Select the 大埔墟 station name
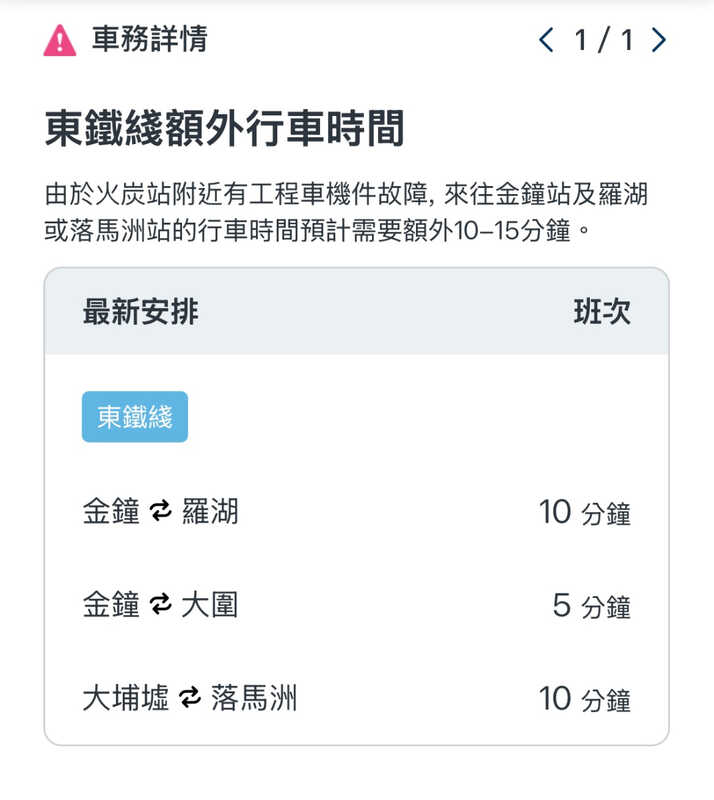This screenshot has width=714, height=800. 125,698
